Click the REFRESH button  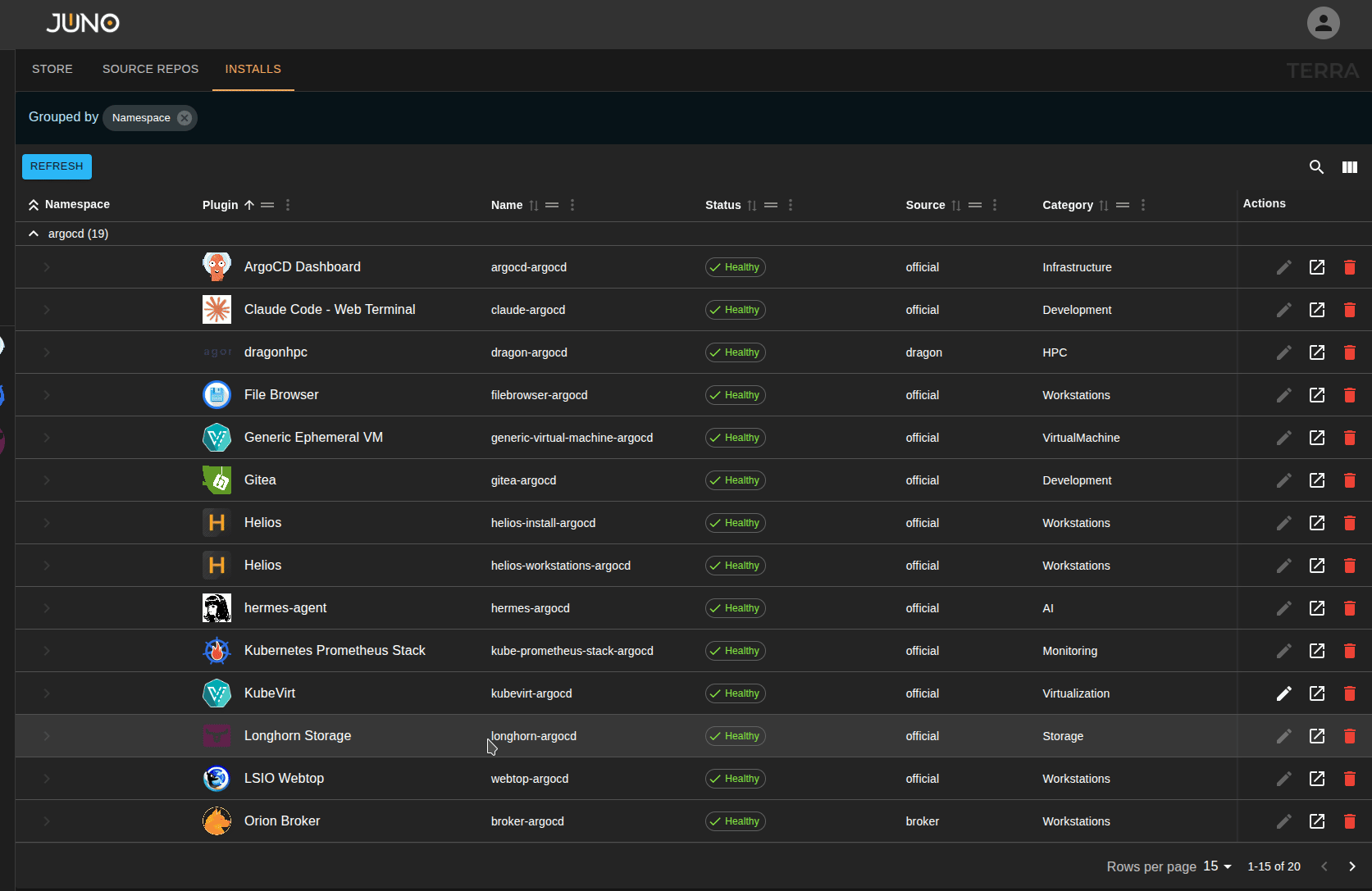click(57, 166)
